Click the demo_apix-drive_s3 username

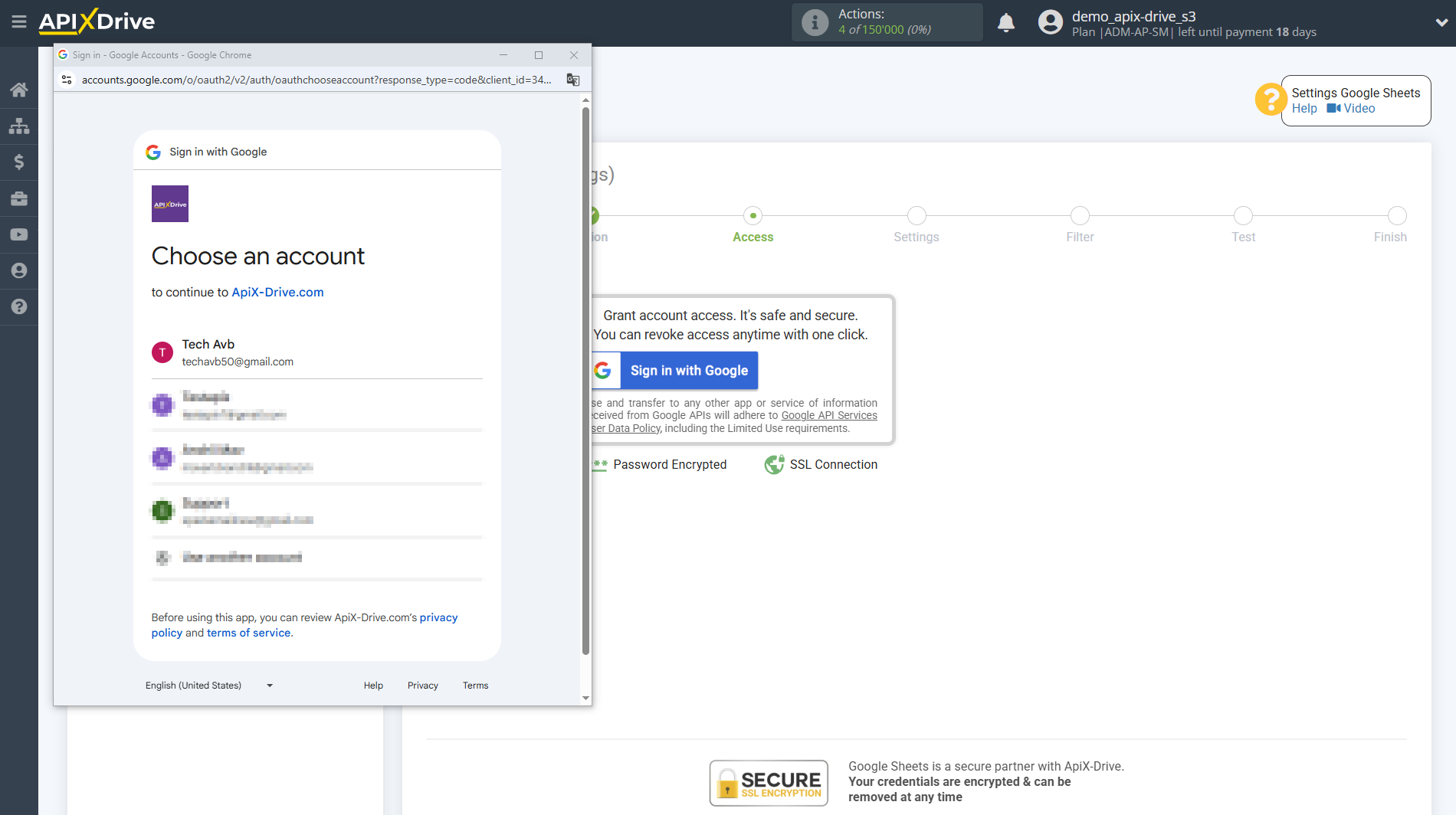click(1134, 16)
